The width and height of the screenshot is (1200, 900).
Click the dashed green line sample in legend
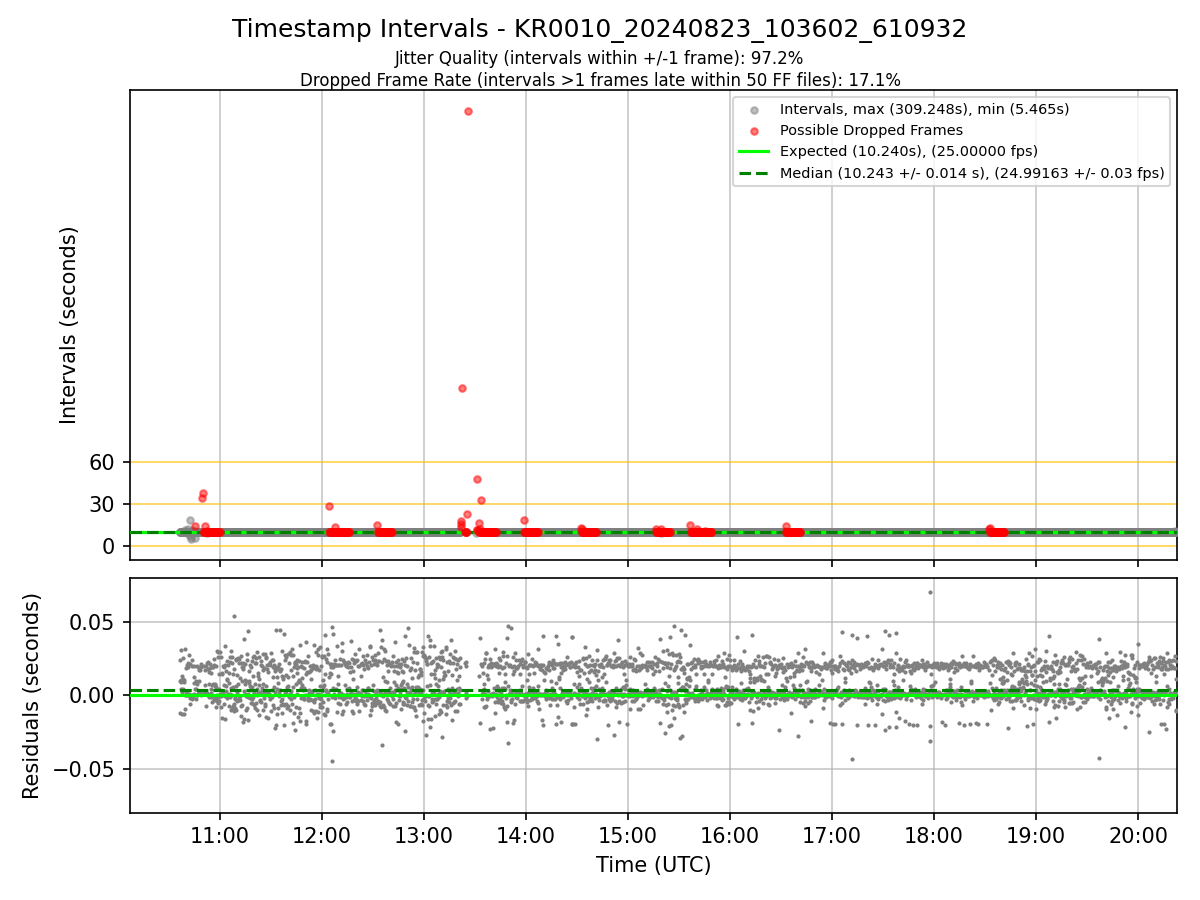(x=755, y=173)
